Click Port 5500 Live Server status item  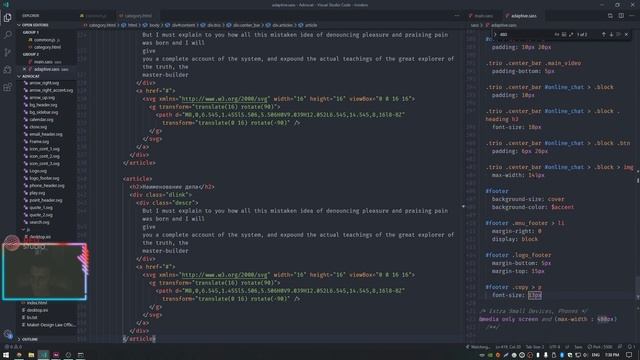click(600, 347)
